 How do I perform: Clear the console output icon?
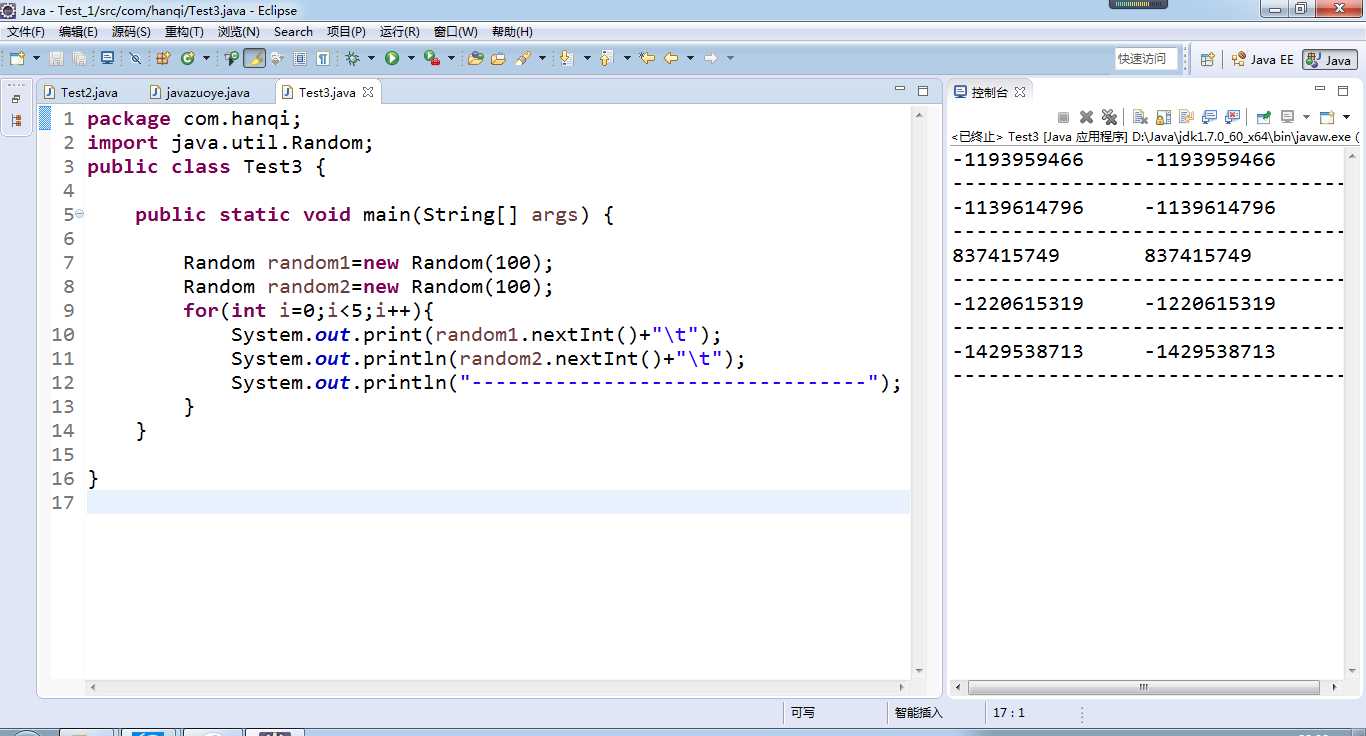point(1140,117)
